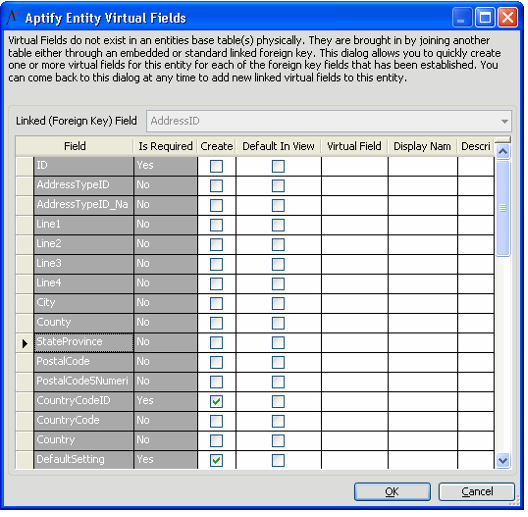The height and width of the screenshot is (517, 528).
Task: Click the scrollbar down arrow
Action: pos(503,460)
